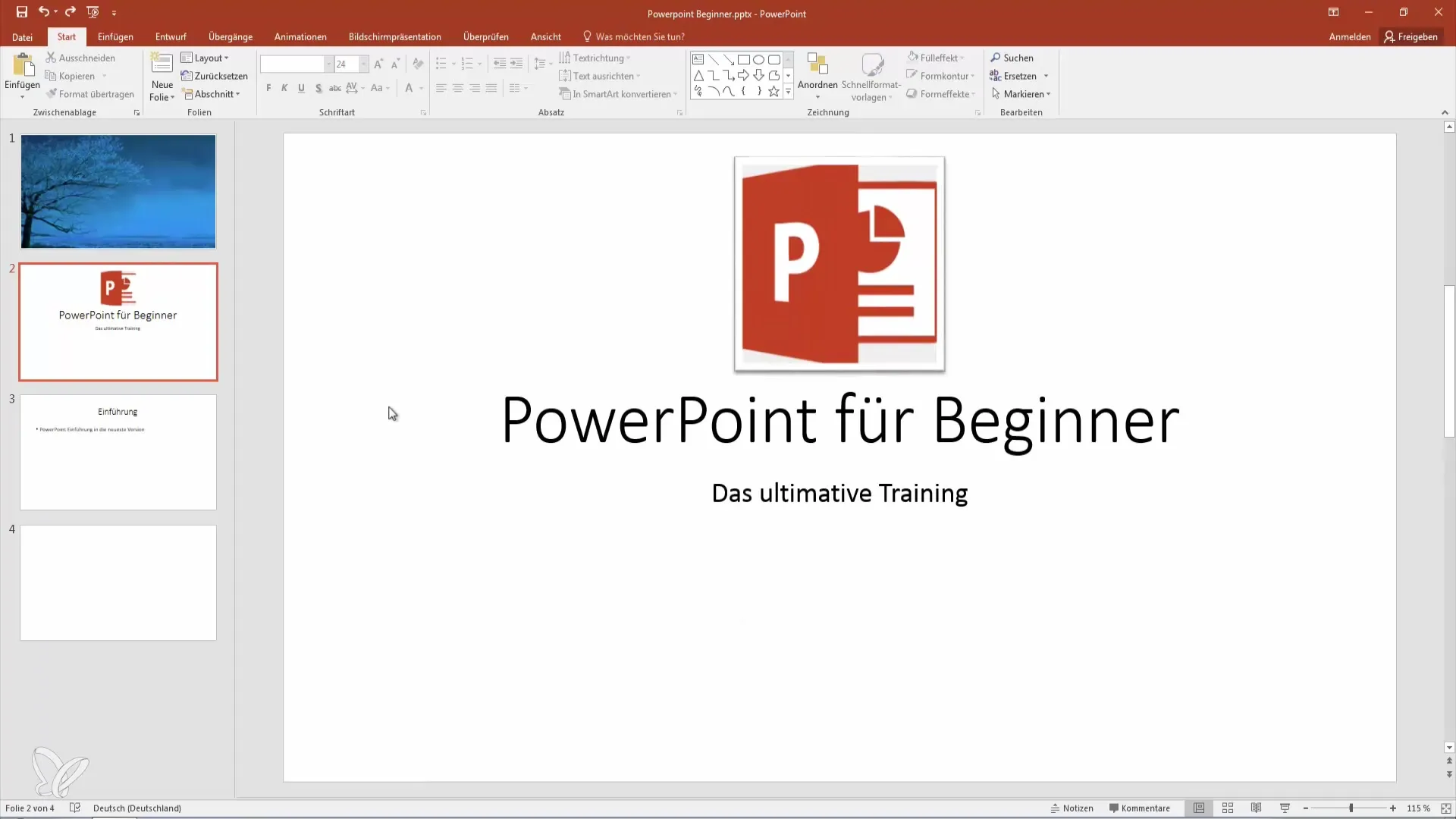Click Anmelden sign-in link

tap(1350, 36)
